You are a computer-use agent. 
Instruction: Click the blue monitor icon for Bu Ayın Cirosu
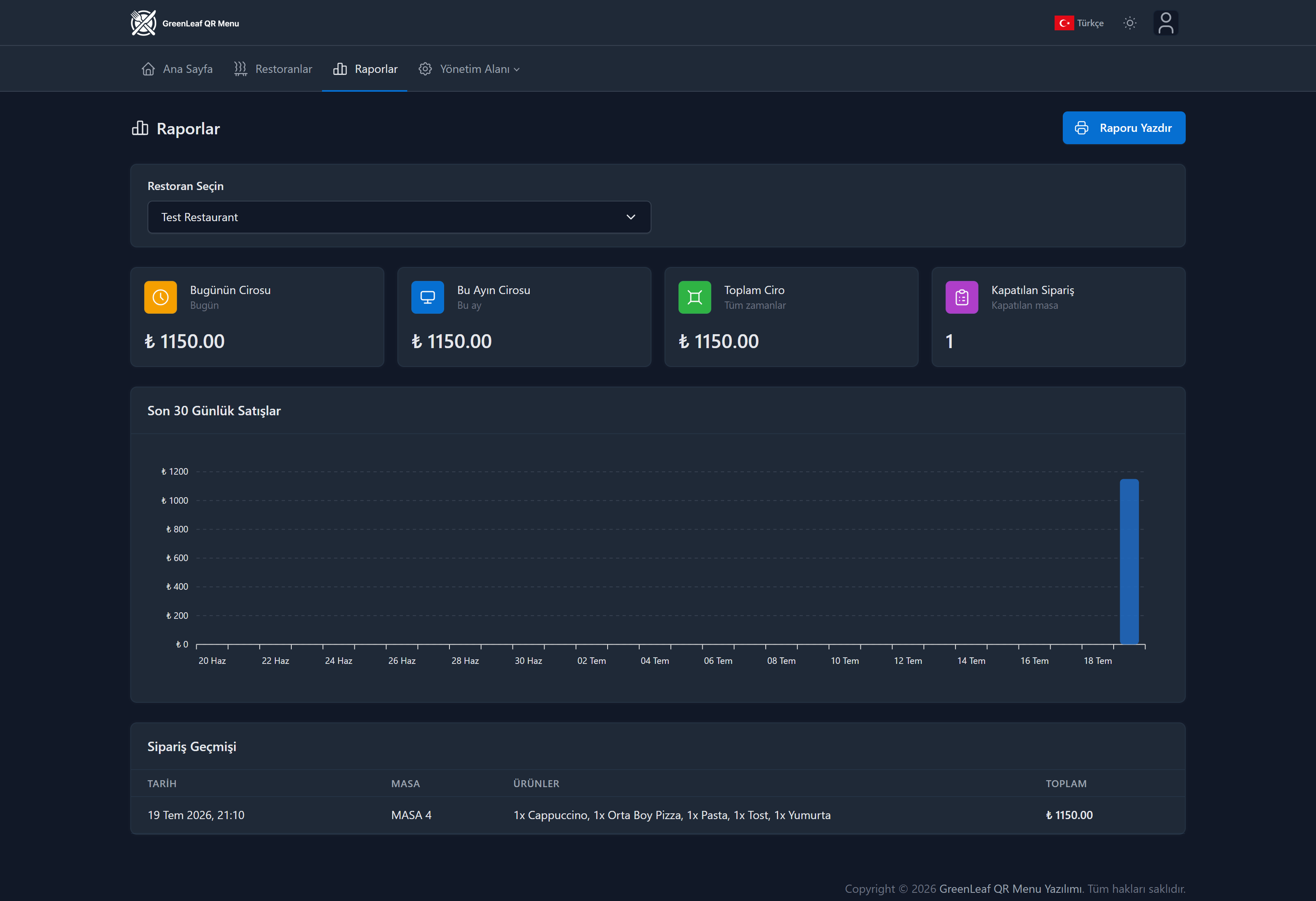click(x=427, y=297)
